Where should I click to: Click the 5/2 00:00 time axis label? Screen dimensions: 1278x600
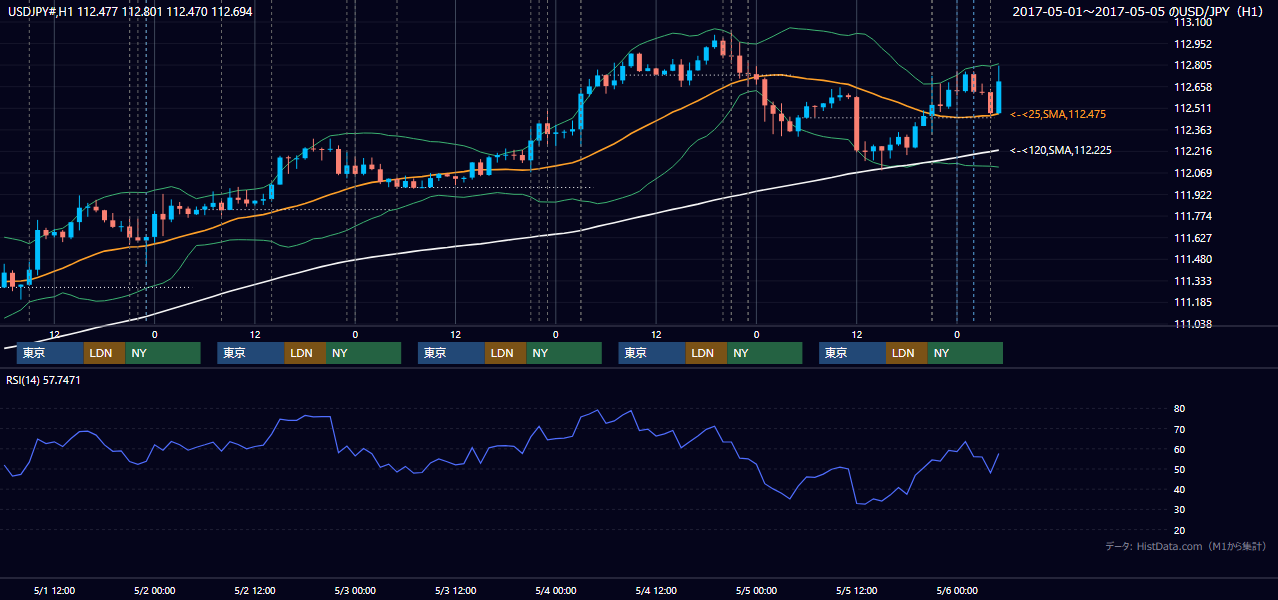pos(154,590)
